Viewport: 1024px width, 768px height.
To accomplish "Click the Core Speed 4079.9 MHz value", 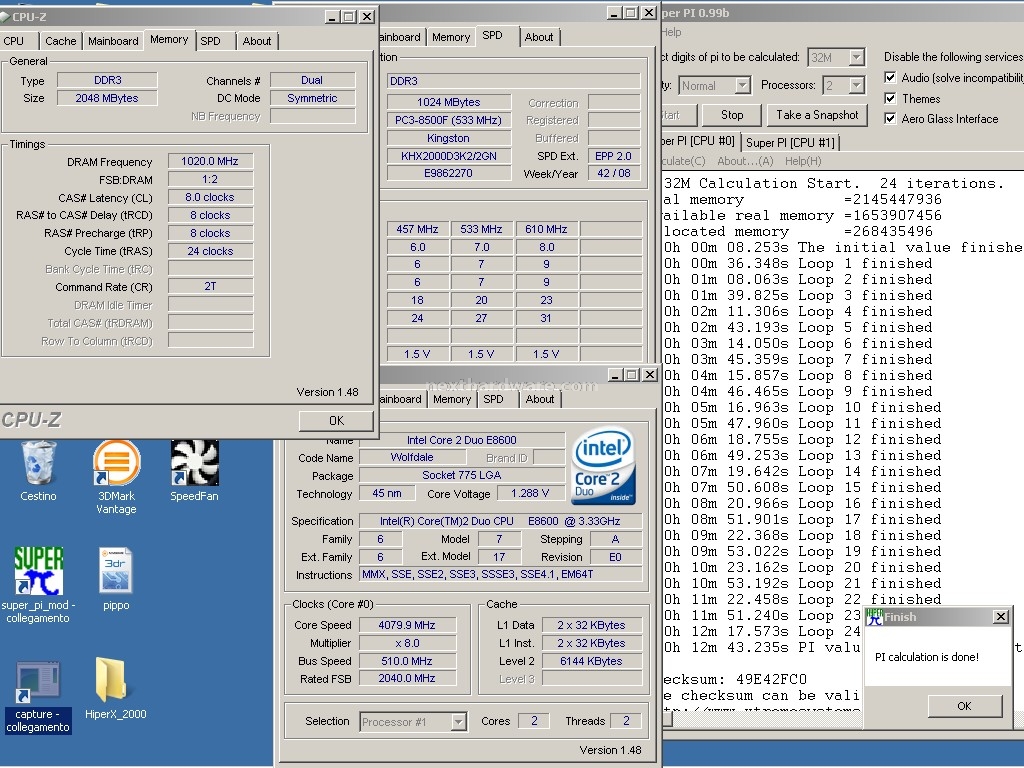I will pos(406,625).
